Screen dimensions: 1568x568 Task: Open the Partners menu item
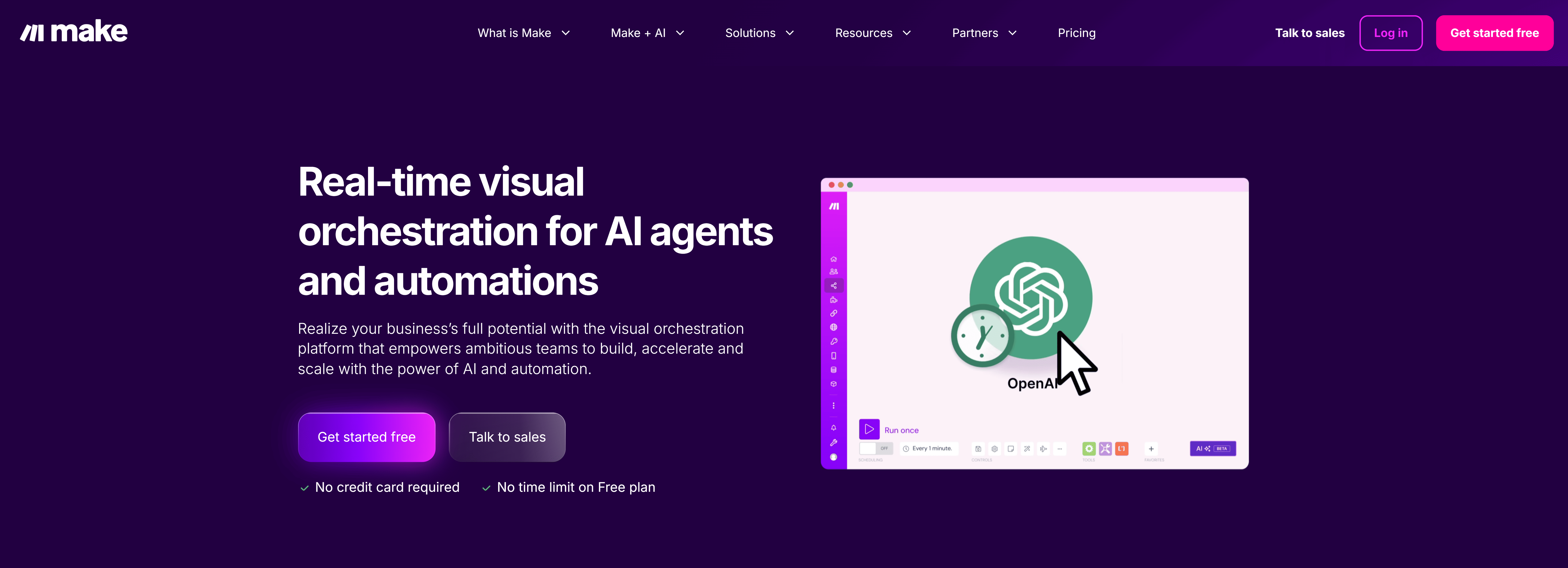point(984,33)
